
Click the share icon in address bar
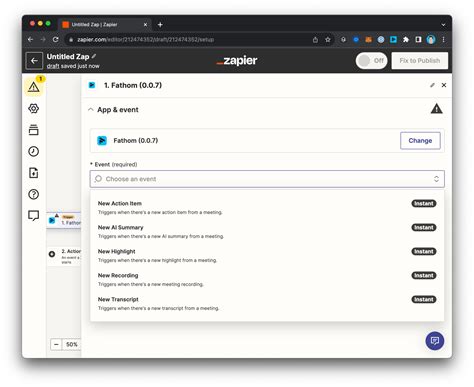tap(315, 40)
